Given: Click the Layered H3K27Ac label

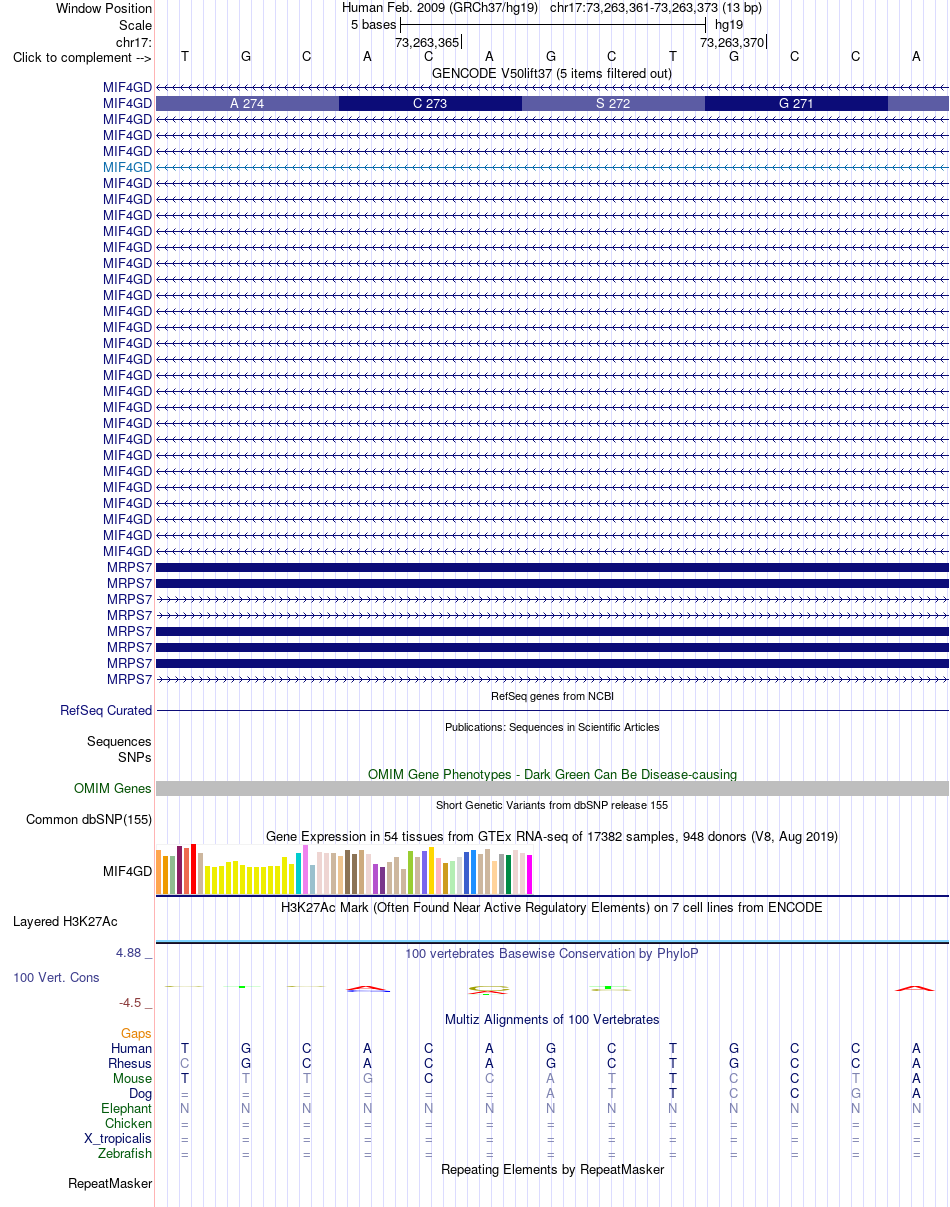Looking at the screenshot, I should coord(65,921).
